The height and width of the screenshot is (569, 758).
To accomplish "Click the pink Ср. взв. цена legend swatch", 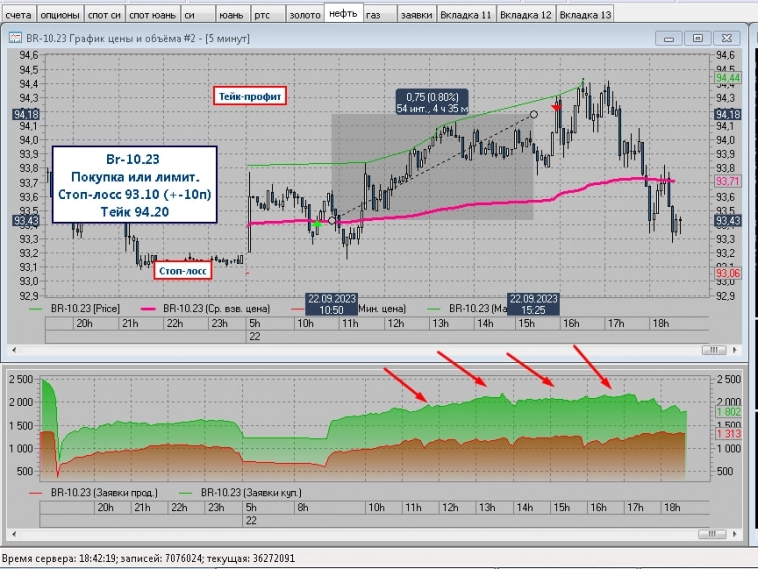I will click(x=143, y=310).
